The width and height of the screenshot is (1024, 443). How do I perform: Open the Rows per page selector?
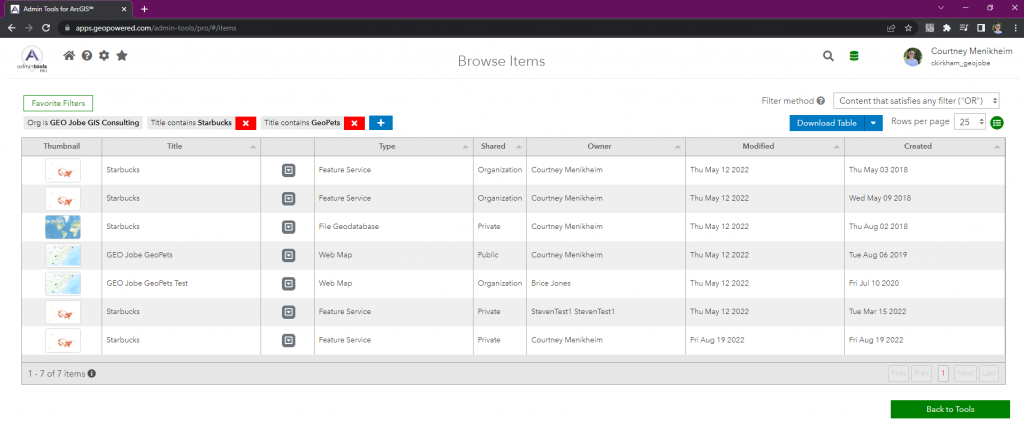(970, 122)
